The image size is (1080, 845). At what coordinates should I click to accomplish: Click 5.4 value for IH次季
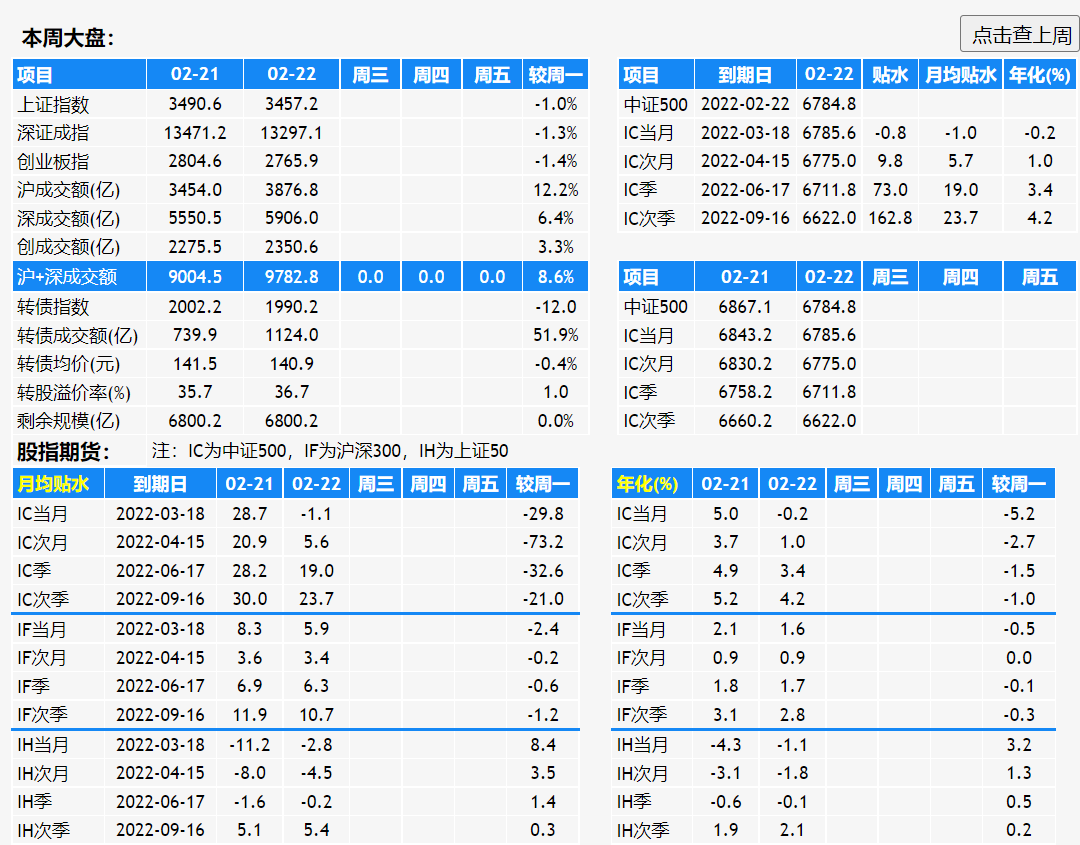coord(316,830)
